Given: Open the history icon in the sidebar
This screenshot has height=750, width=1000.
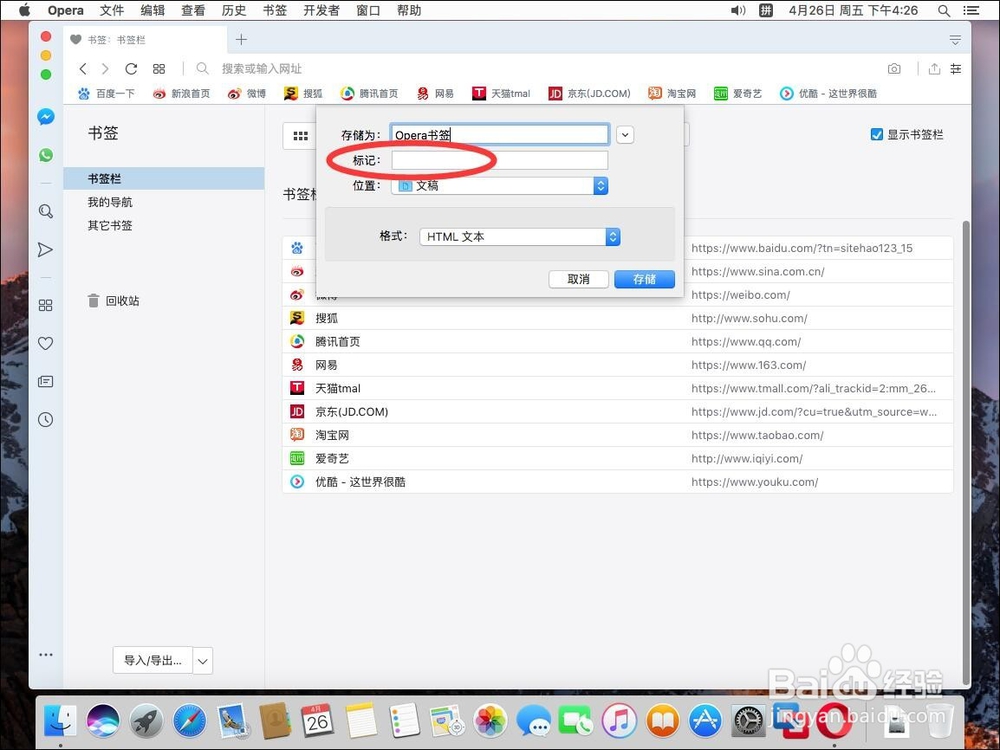Looking at the screenshot, I should (x=45, y=420).
